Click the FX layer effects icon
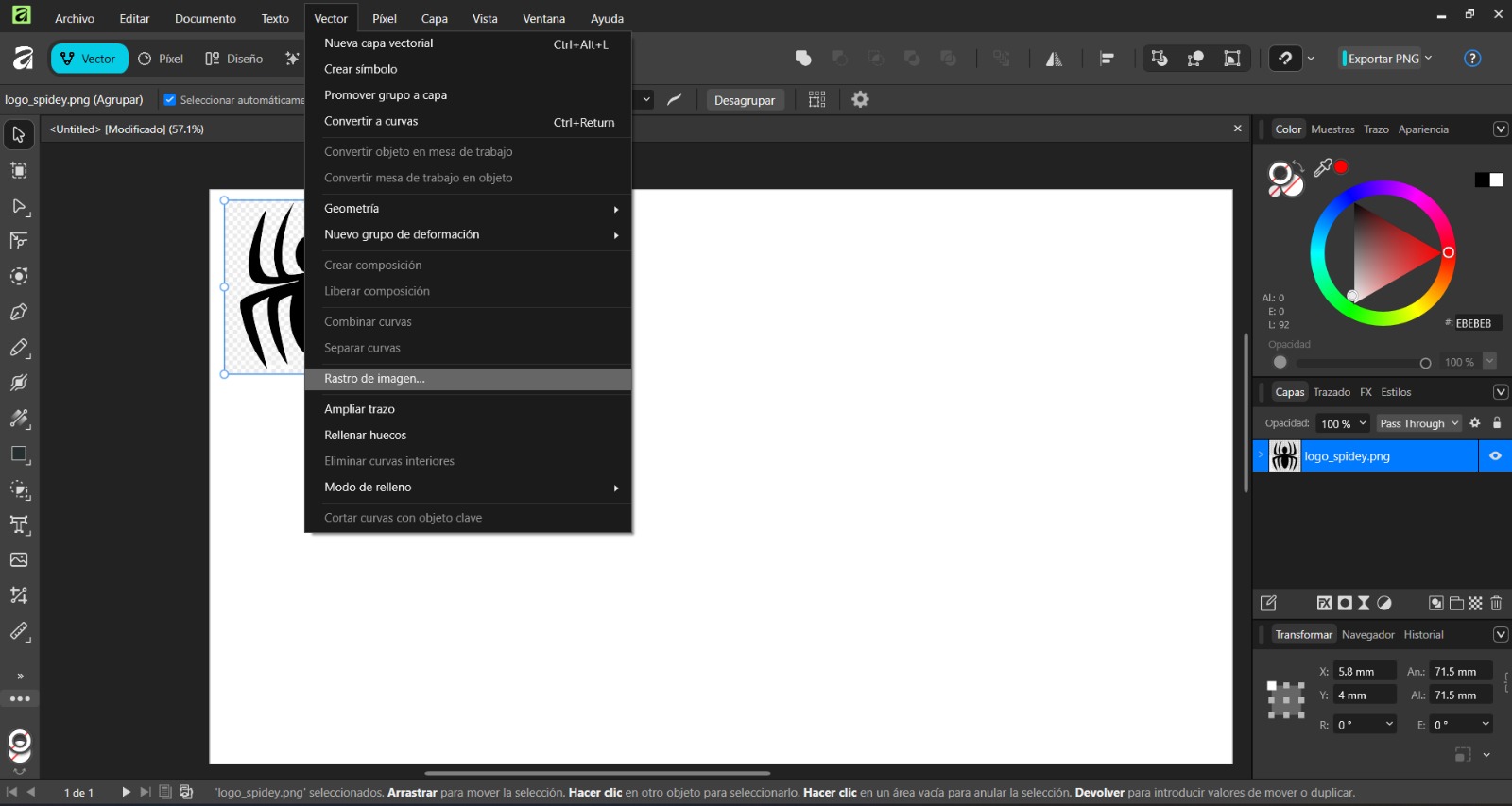Viewport: 1512px width, 806px height. click(x=1325, y=603)
